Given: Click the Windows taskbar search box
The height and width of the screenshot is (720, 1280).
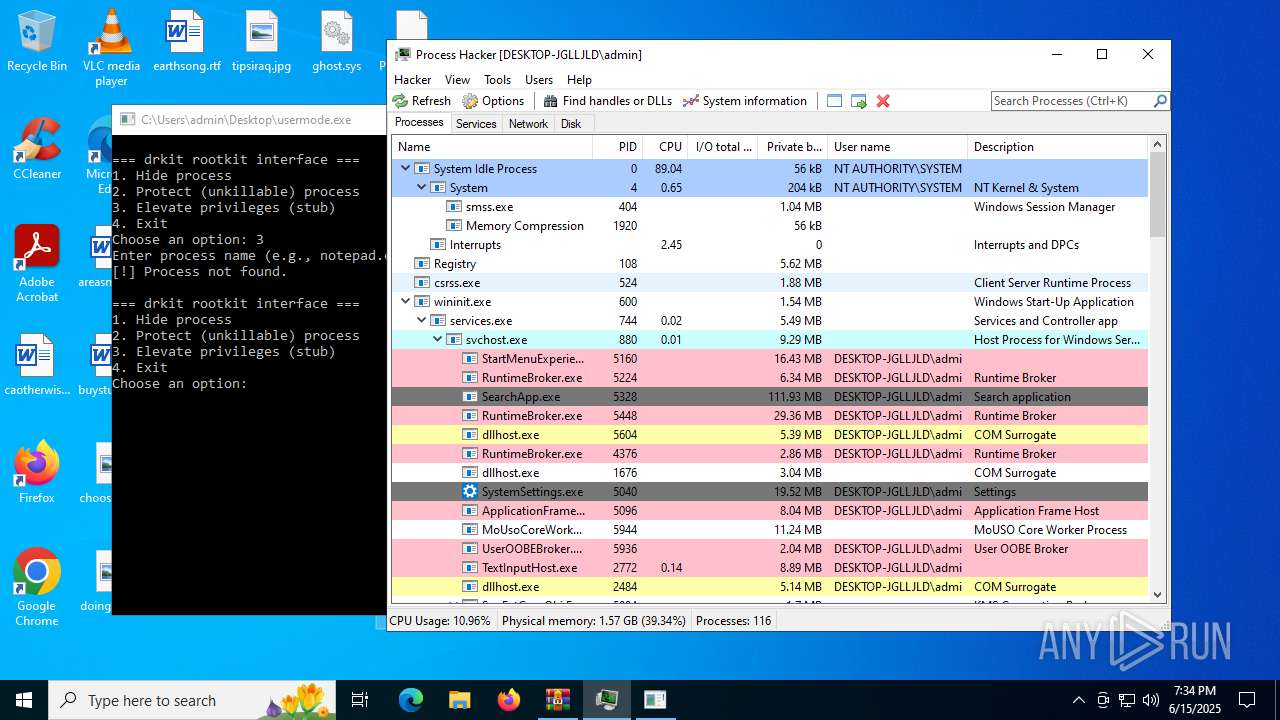Looking at the screenshot, I should point(192,700).
